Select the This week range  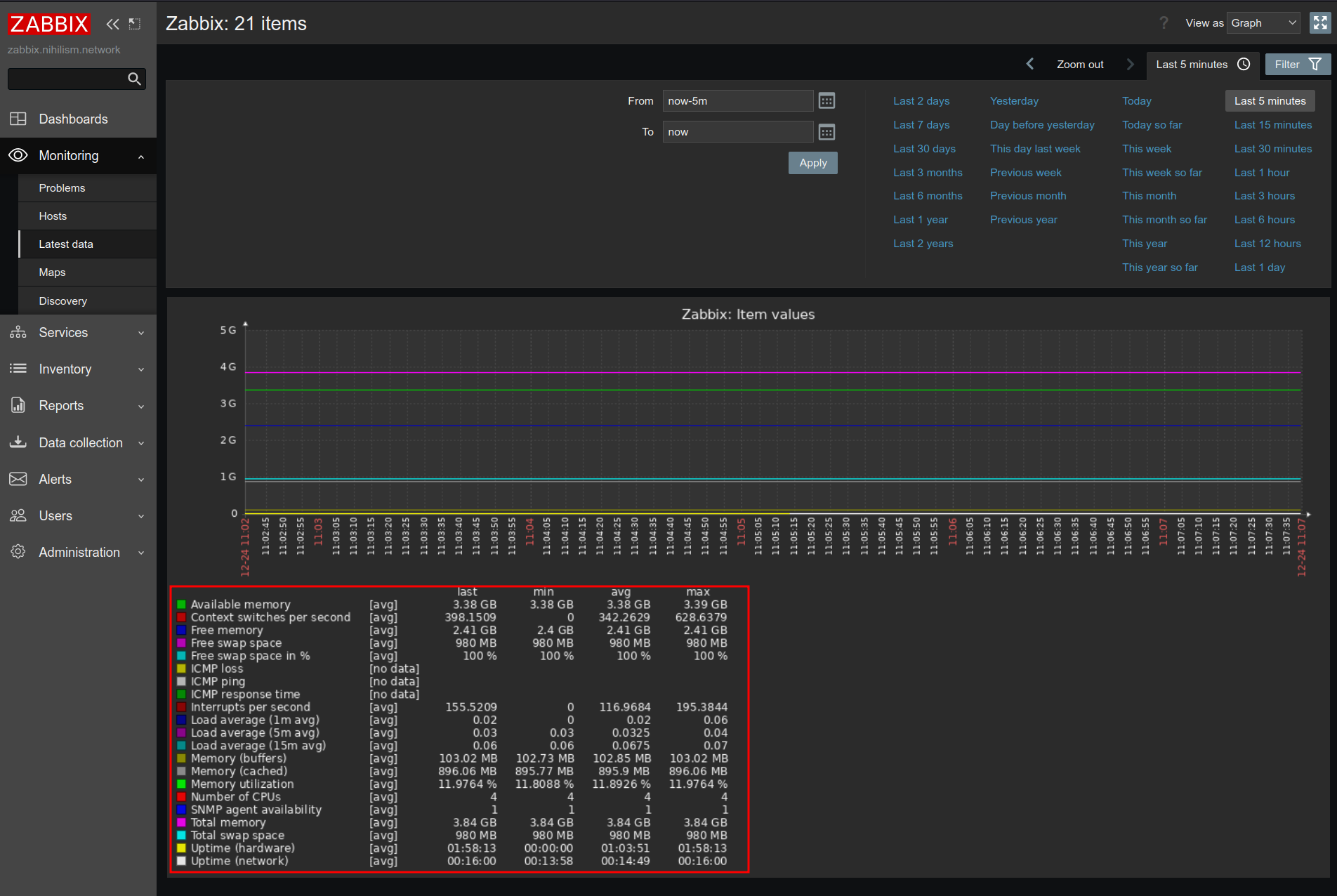[1147, 149]
